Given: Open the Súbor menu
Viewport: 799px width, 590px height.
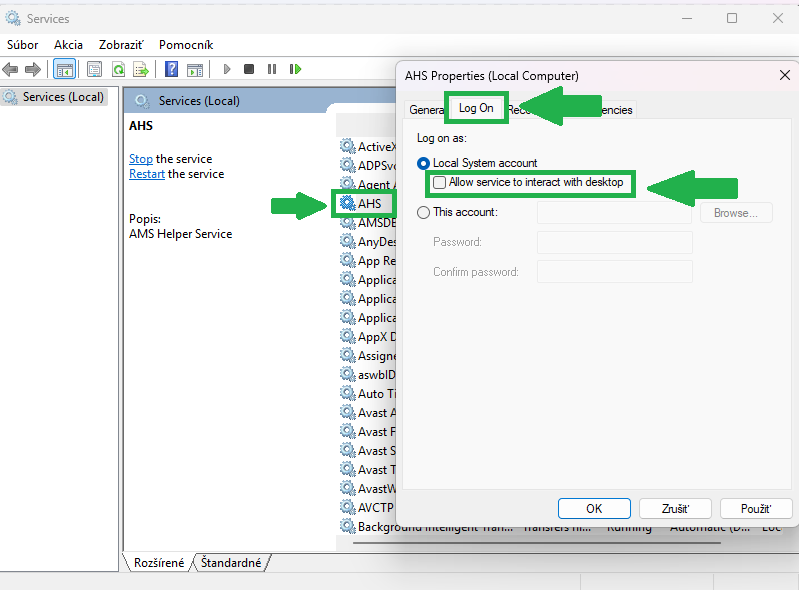Looking at the screenshot, I should (x=23, y=45).
